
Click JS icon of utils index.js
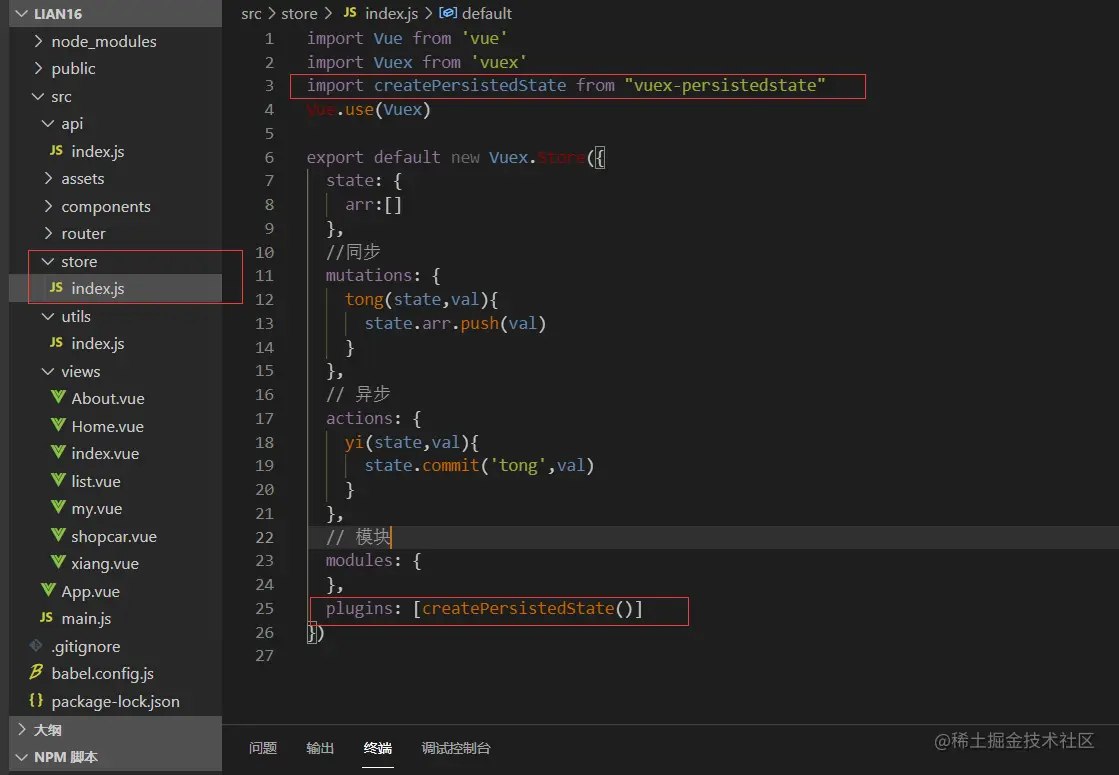coord(56,343)
